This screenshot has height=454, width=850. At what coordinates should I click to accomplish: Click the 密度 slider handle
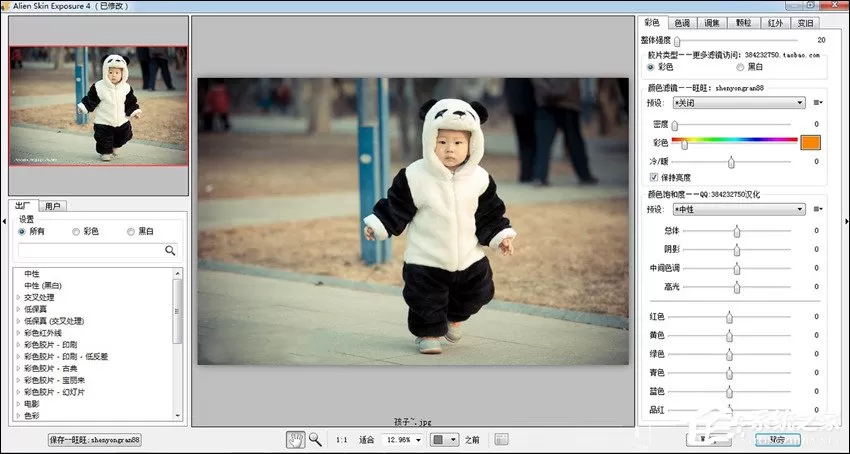[674, 125]
